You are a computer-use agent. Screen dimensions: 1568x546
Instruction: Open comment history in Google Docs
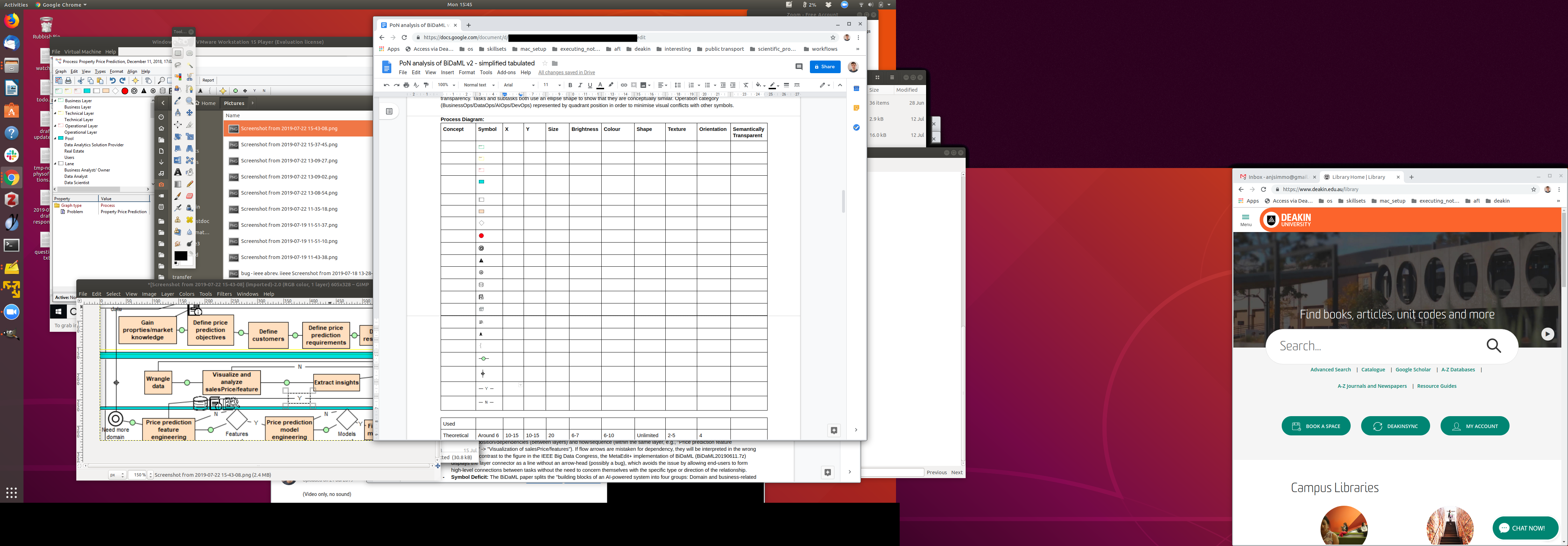click(799, 67)
